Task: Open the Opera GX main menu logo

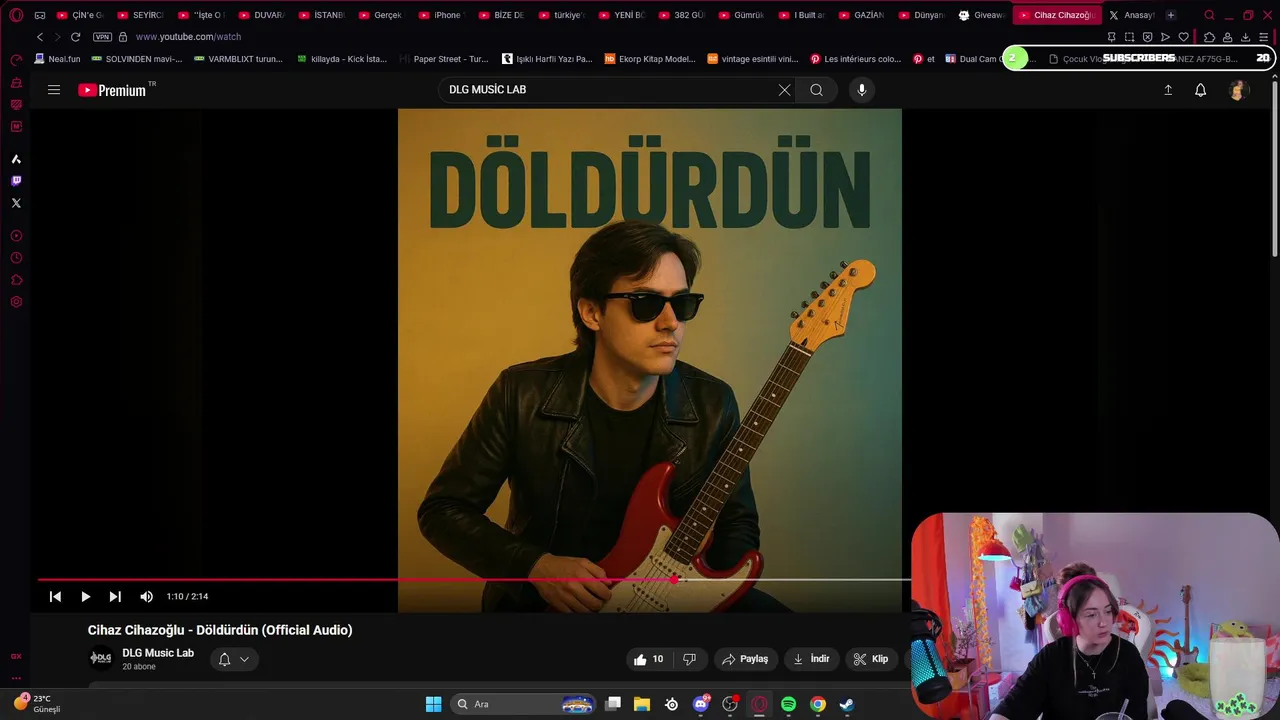Action: 16,15
